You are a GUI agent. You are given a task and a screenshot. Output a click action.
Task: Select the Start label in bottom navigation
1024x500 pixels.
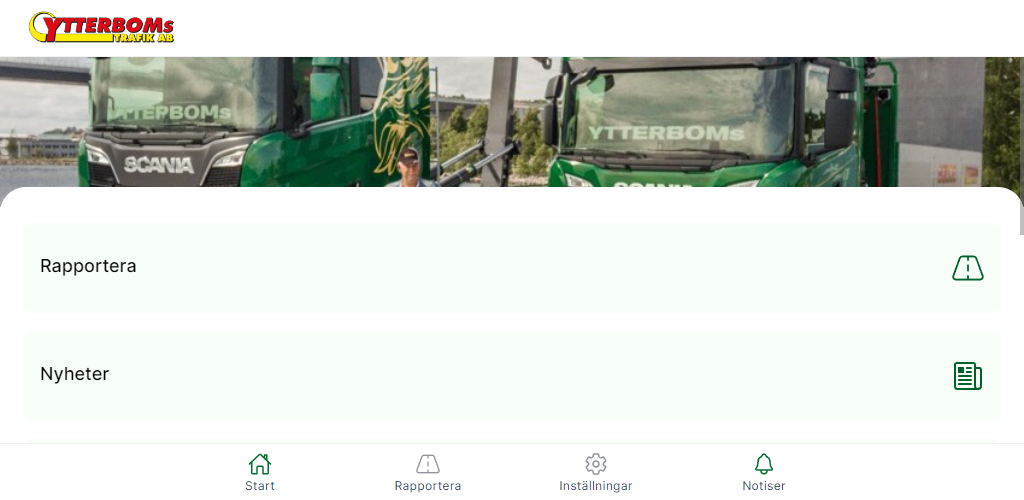(x=260, y=486)
